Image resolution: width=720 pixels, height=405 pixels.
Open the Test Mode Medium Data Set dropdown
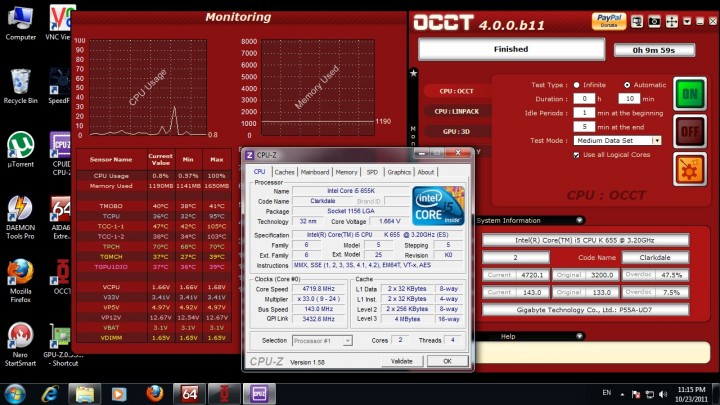657,141
